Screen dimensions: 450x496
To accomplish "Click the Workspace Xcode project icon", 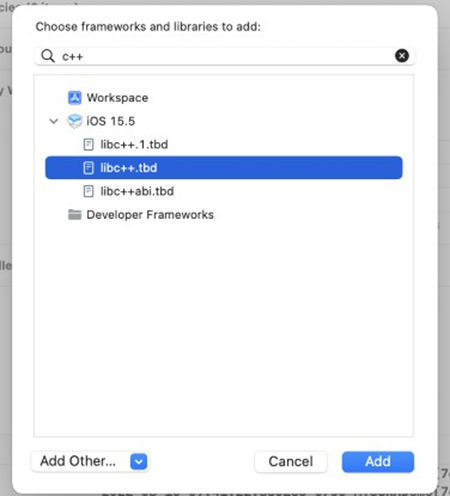I will [x=74, y=98].
